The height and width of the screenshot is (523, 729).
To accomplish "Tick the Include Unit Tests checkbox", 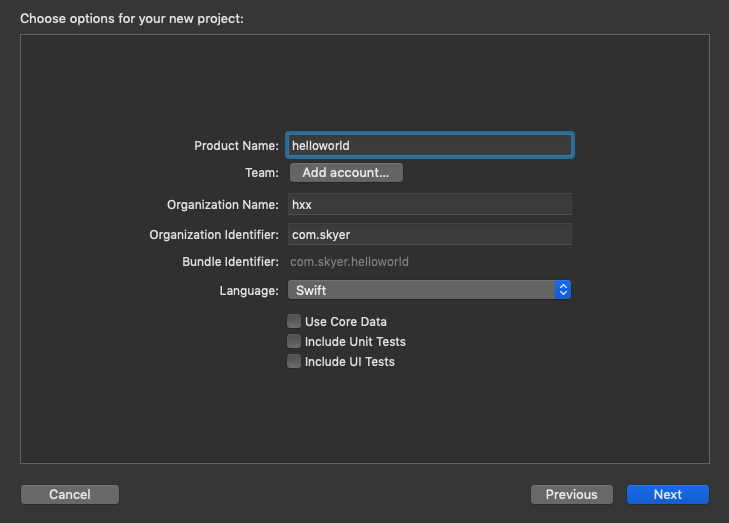I will click(x=294, y=342).
